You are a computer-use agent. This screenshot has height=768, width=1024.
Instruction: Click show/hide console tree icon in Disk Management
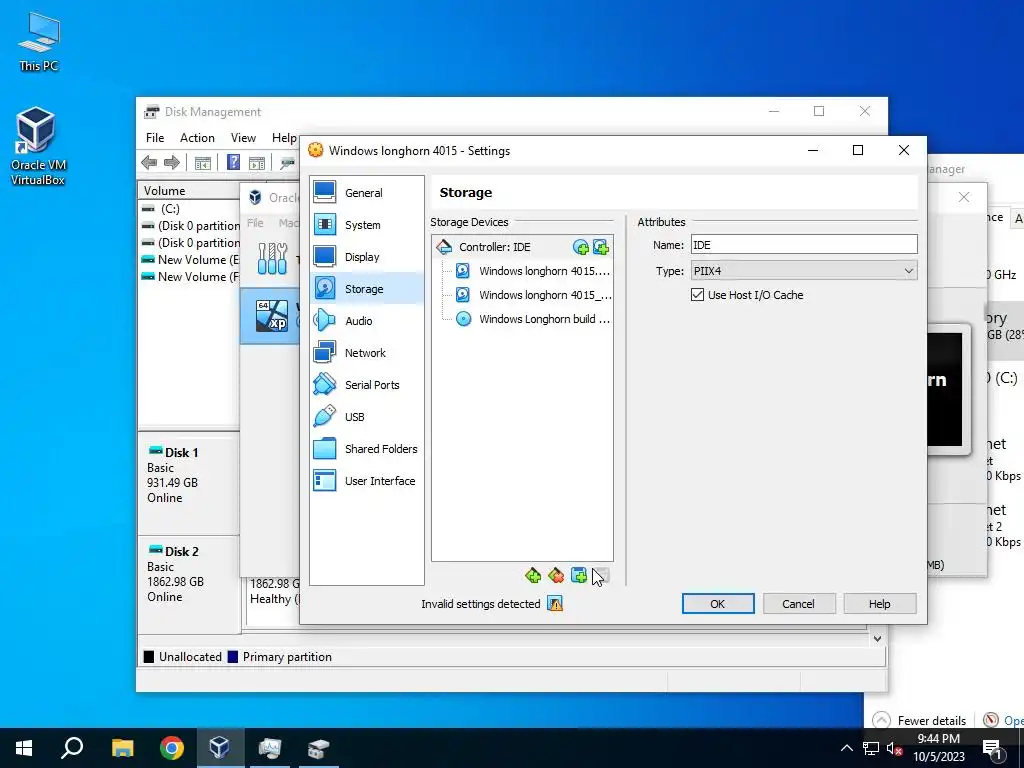(x=203, y=163)
